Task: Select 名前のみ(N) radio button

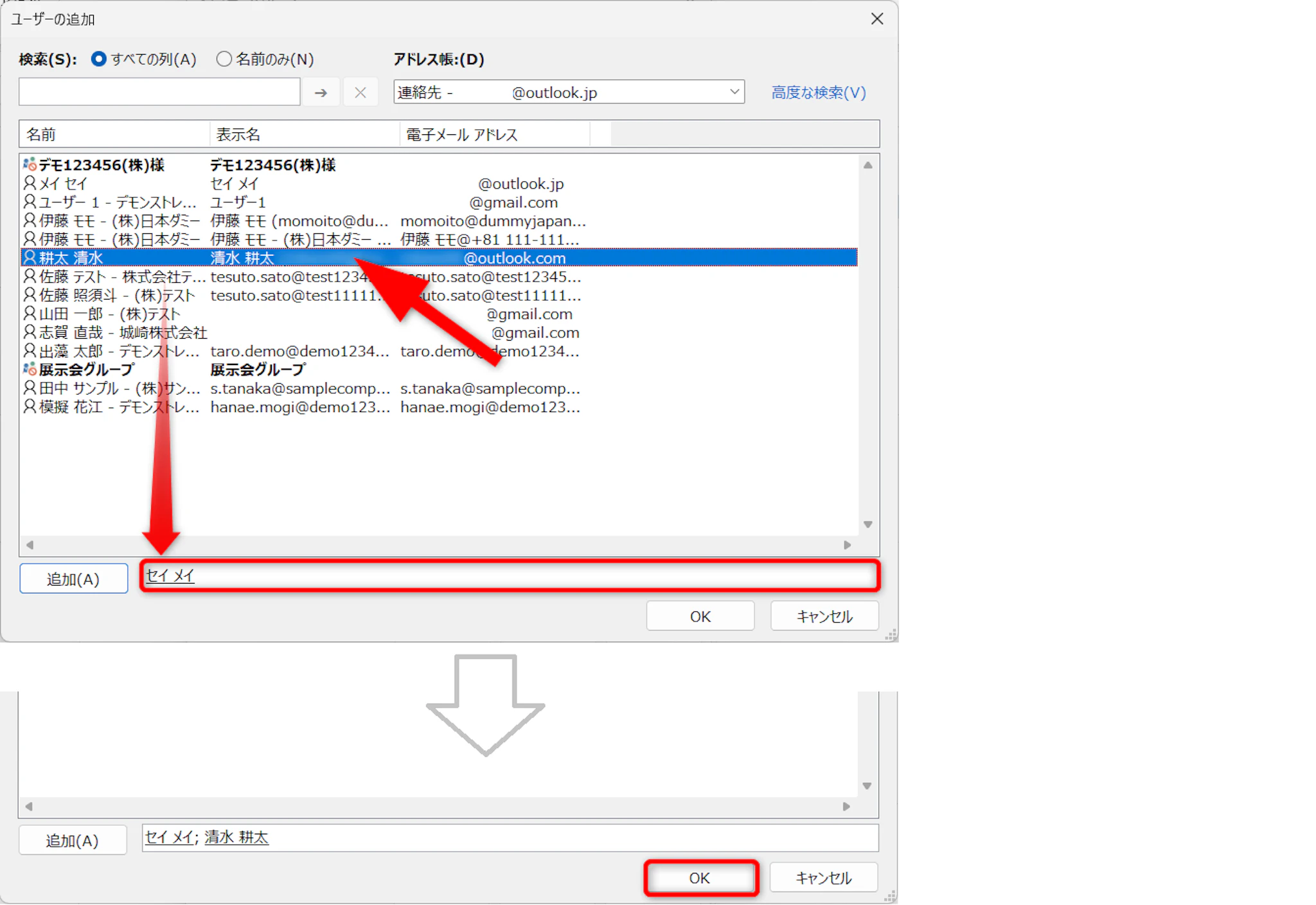Action: coord(224,59)
